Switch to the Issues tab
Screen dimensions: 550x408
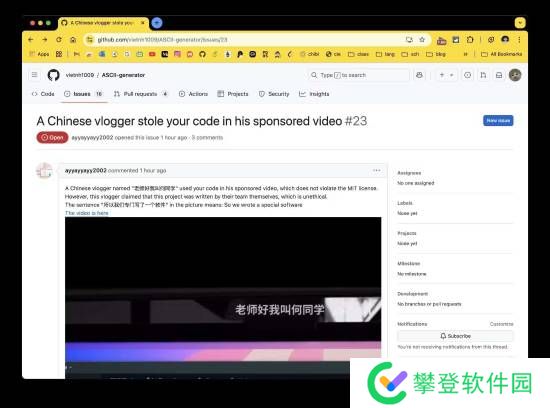[83, 94]
